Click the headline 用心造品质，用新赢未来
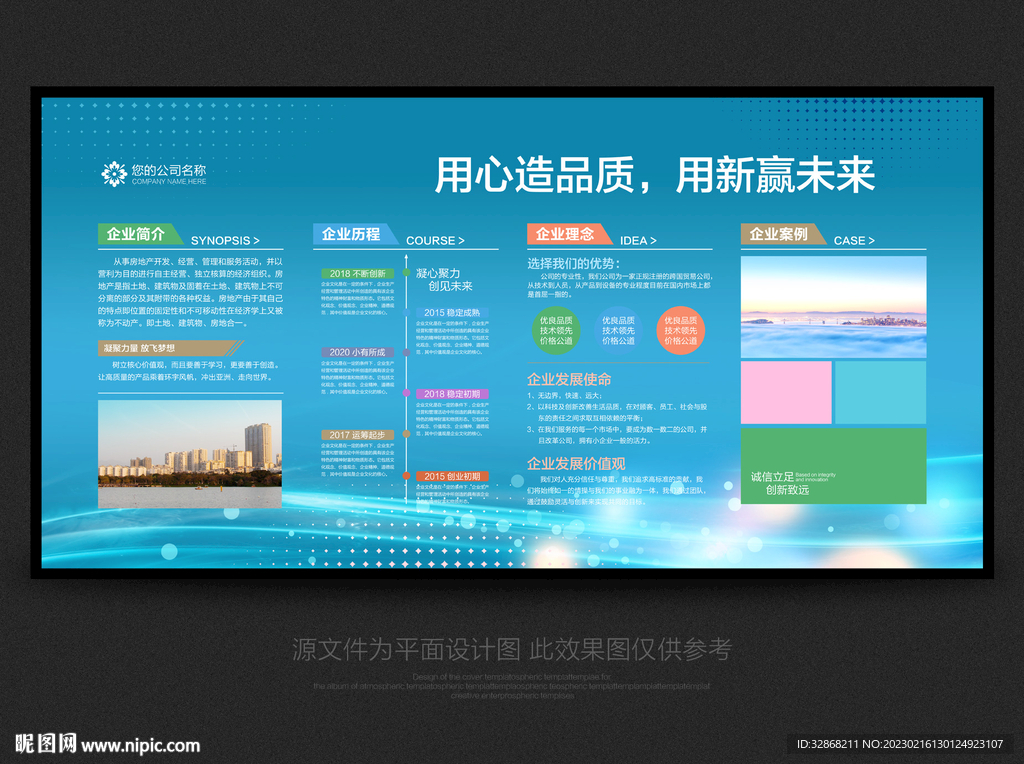The height and width of the screenshot is (764, 1024). (x=654, y=175)
